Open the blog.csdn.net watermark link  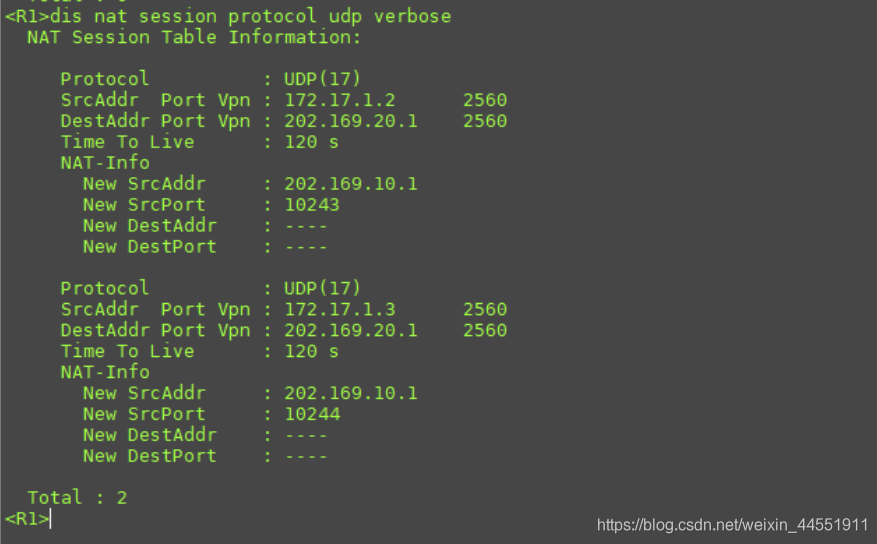732,525
